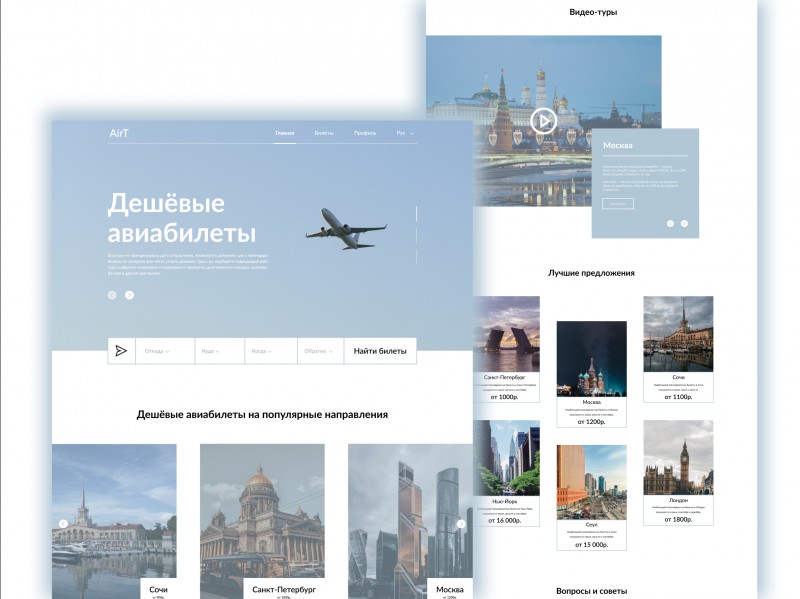Click the Лучшие предложения heading

pos(591,273)
